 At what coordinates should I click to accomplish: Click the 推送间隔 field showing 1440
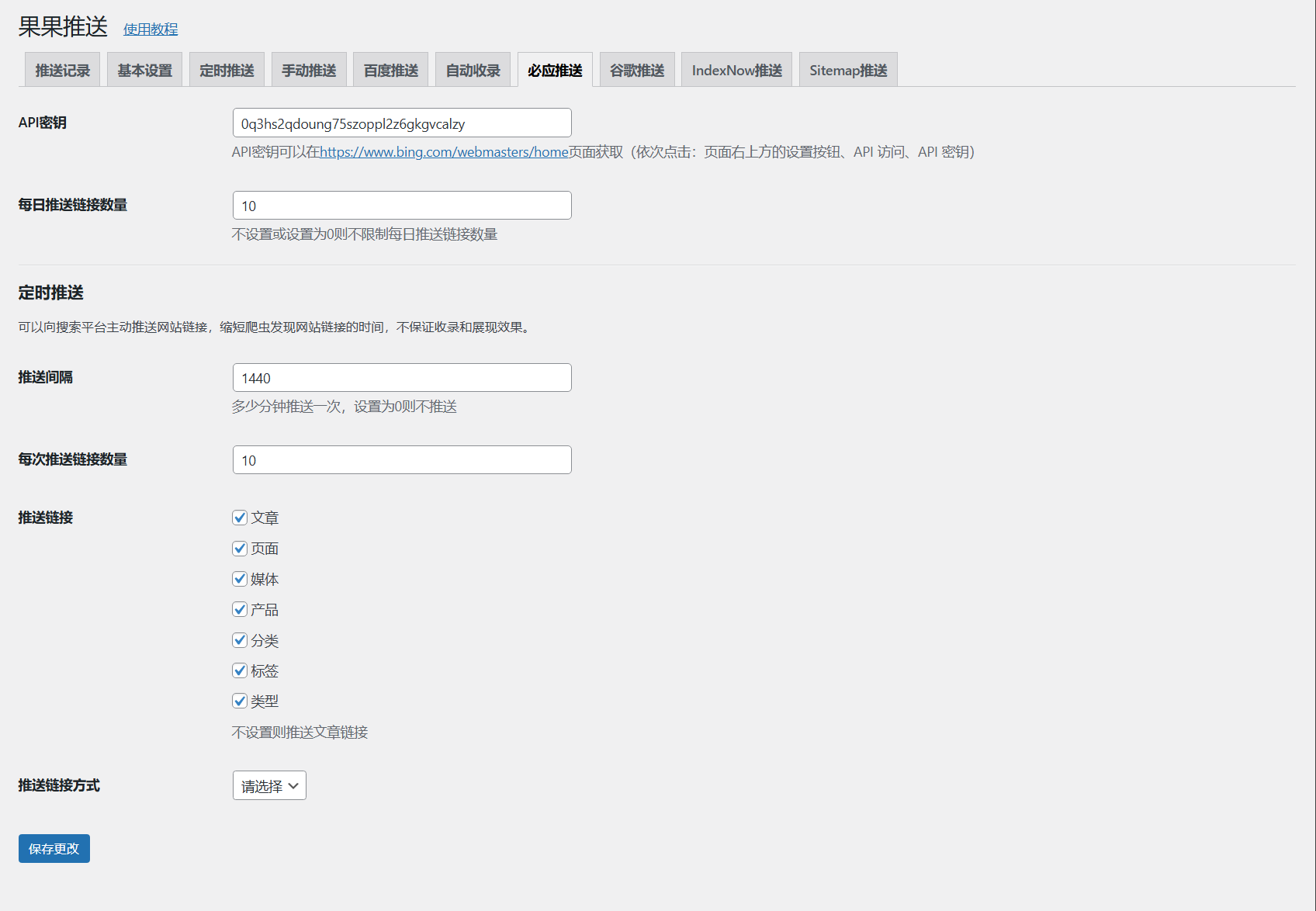point(402,377)
